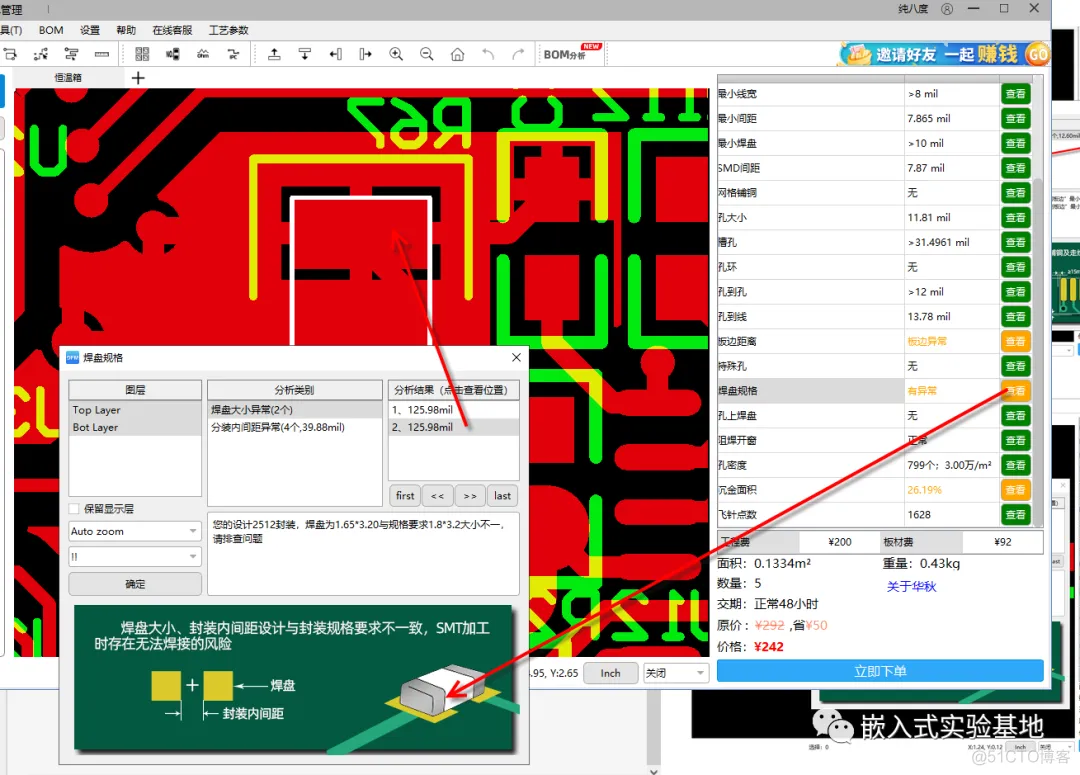Screen dimensions: 1080x775
Task: Click the measuring ruler tool icon
Action: [102, 54]
